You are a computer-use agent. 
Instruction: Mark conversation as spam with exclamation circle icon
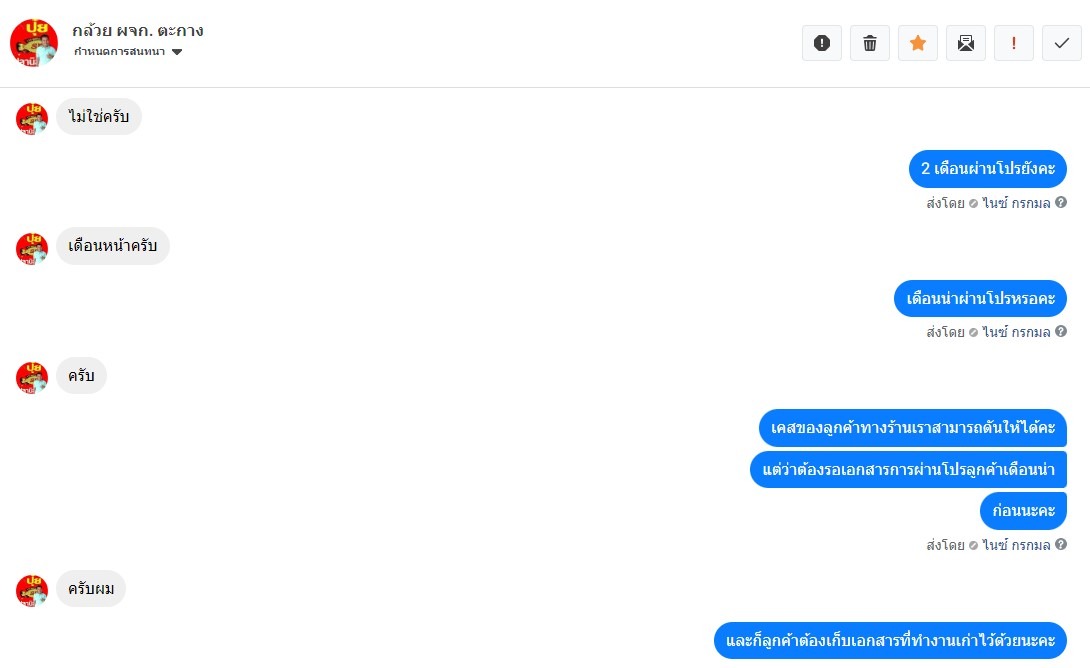coord(822,43)
